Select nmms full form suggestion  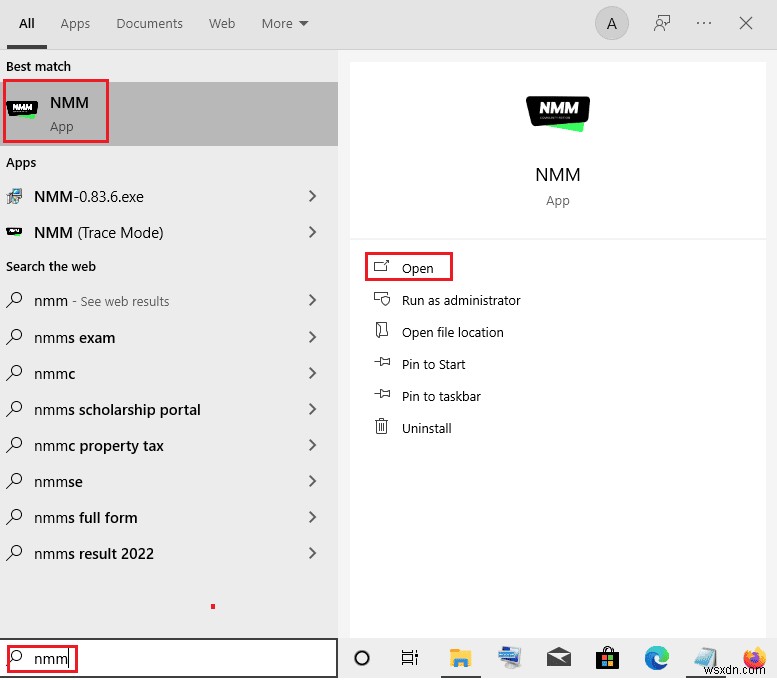coord(169,517)
